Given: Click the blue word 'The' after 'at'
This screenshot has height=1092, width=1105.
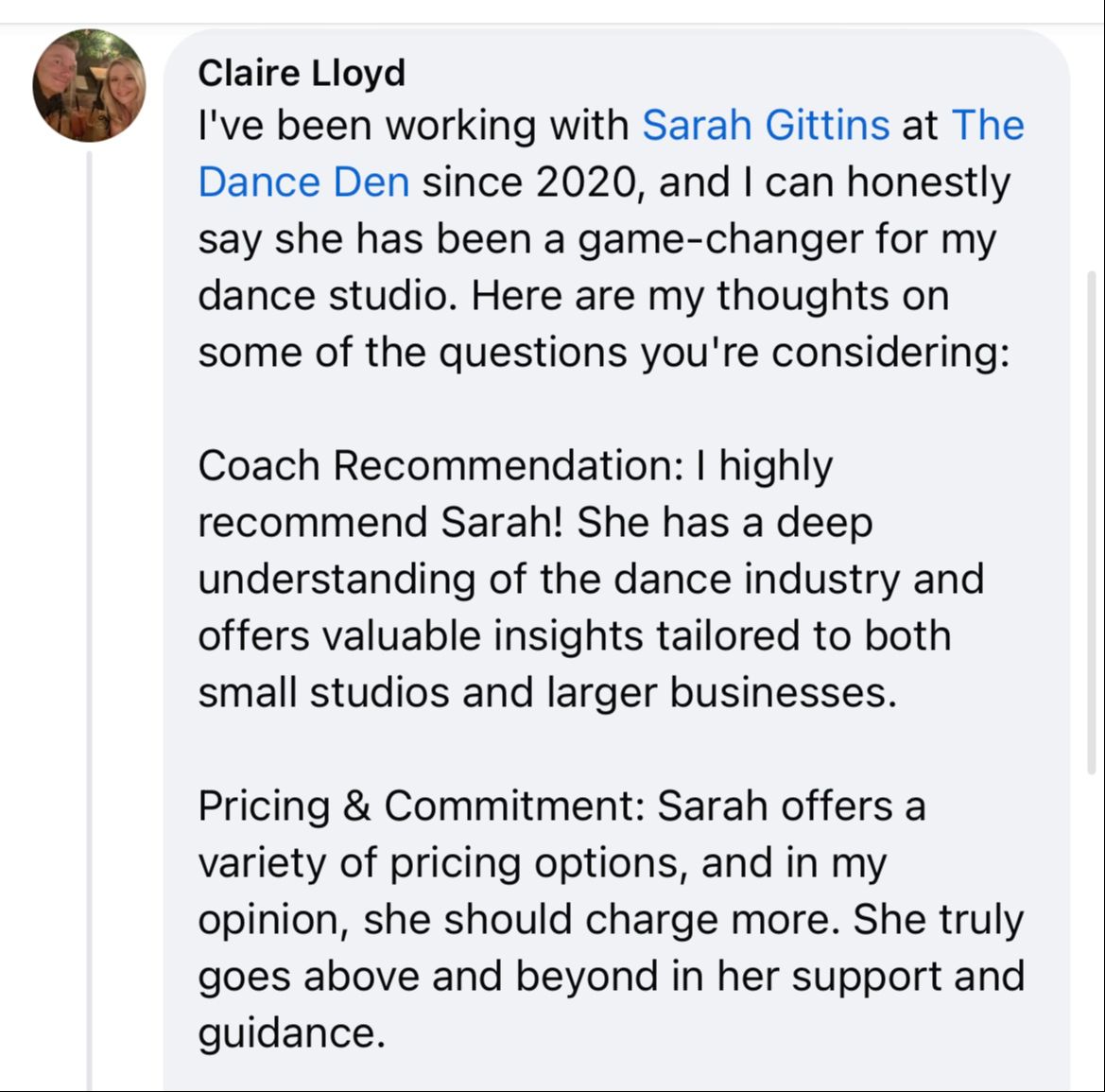Looking at the screenshot, I should pos(988,125).
